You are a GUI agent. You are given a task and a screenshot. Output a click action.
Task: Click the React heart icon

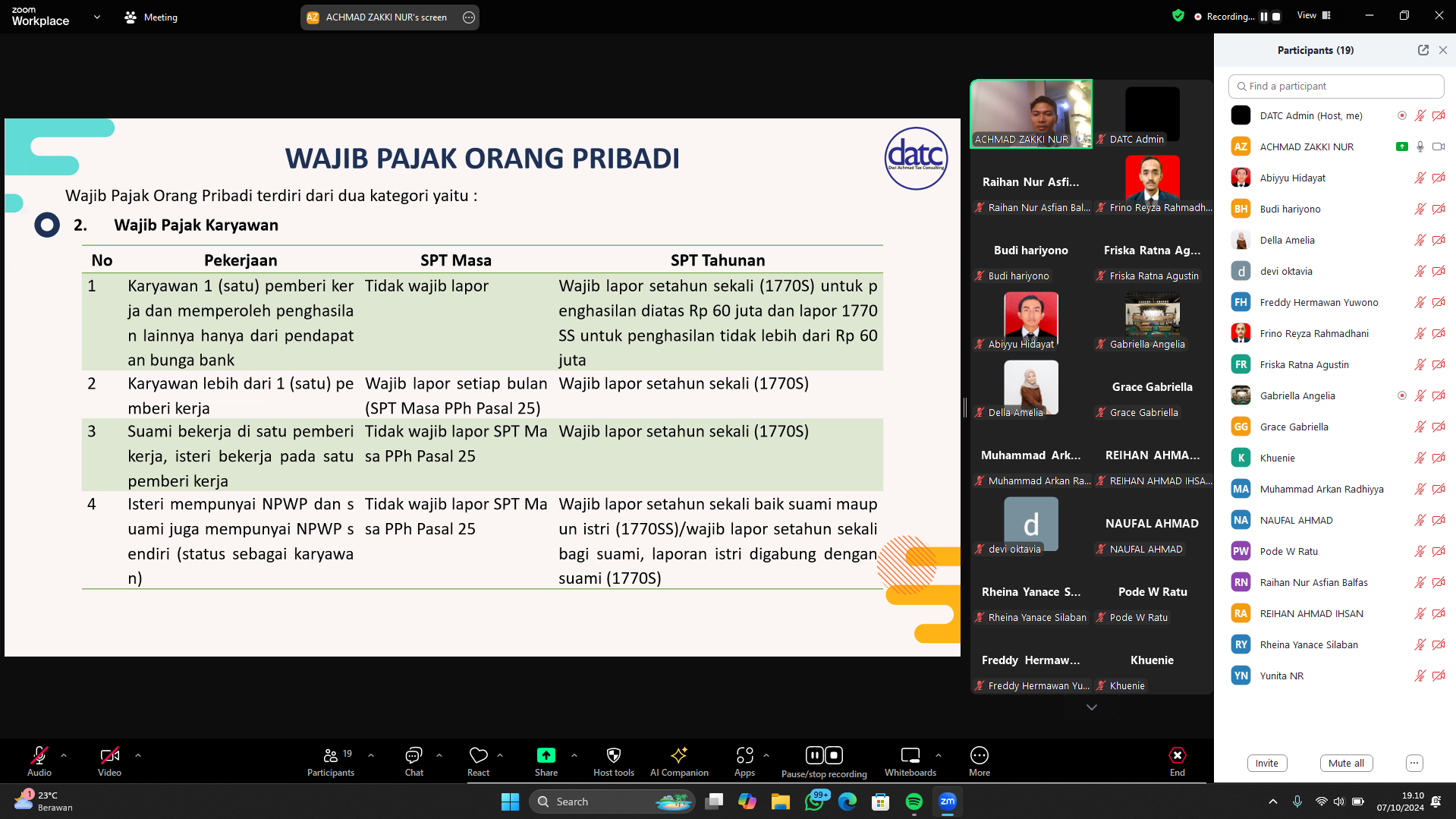(x=478, y=755)
